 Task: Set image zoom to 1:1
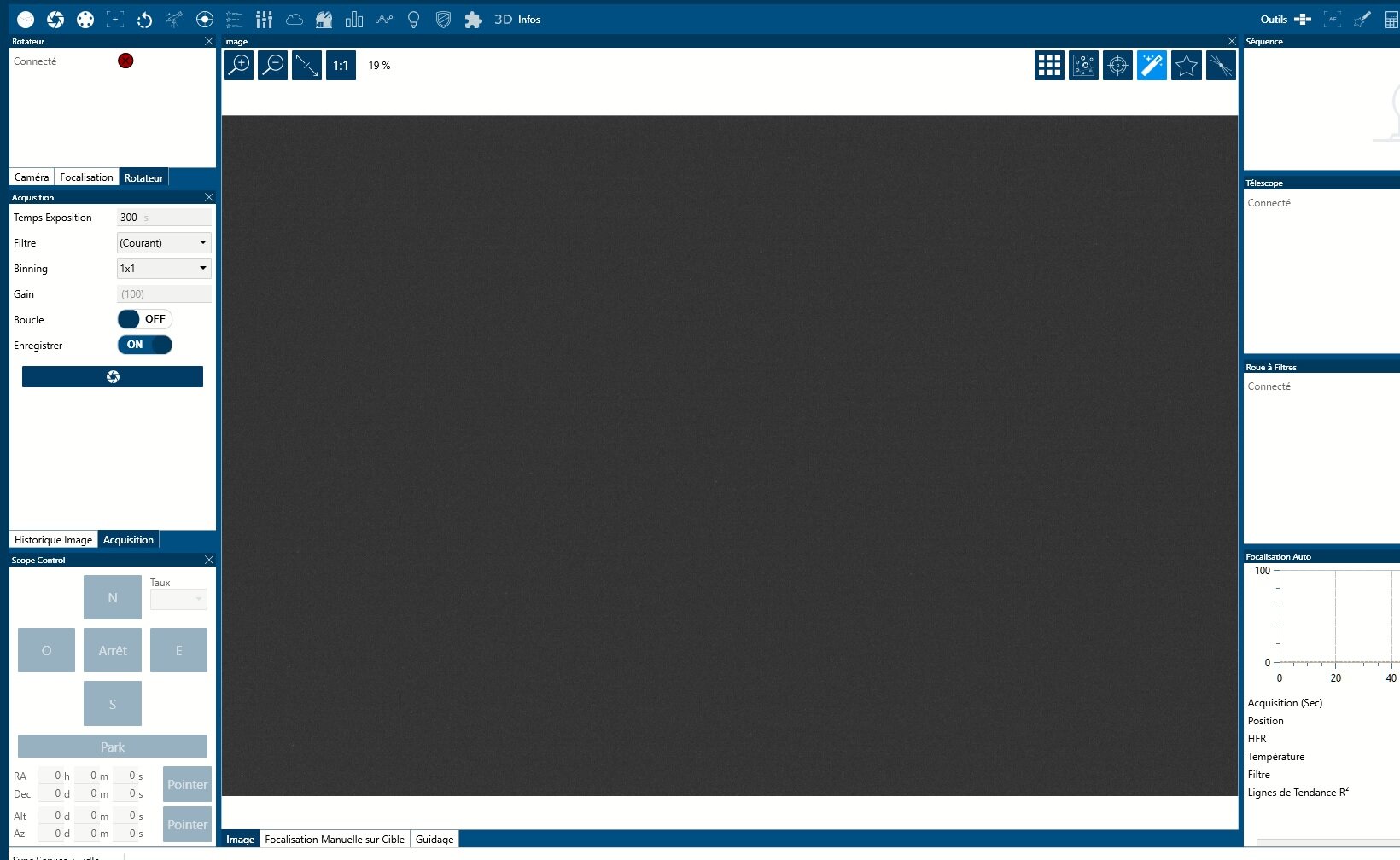pos(341,65)
